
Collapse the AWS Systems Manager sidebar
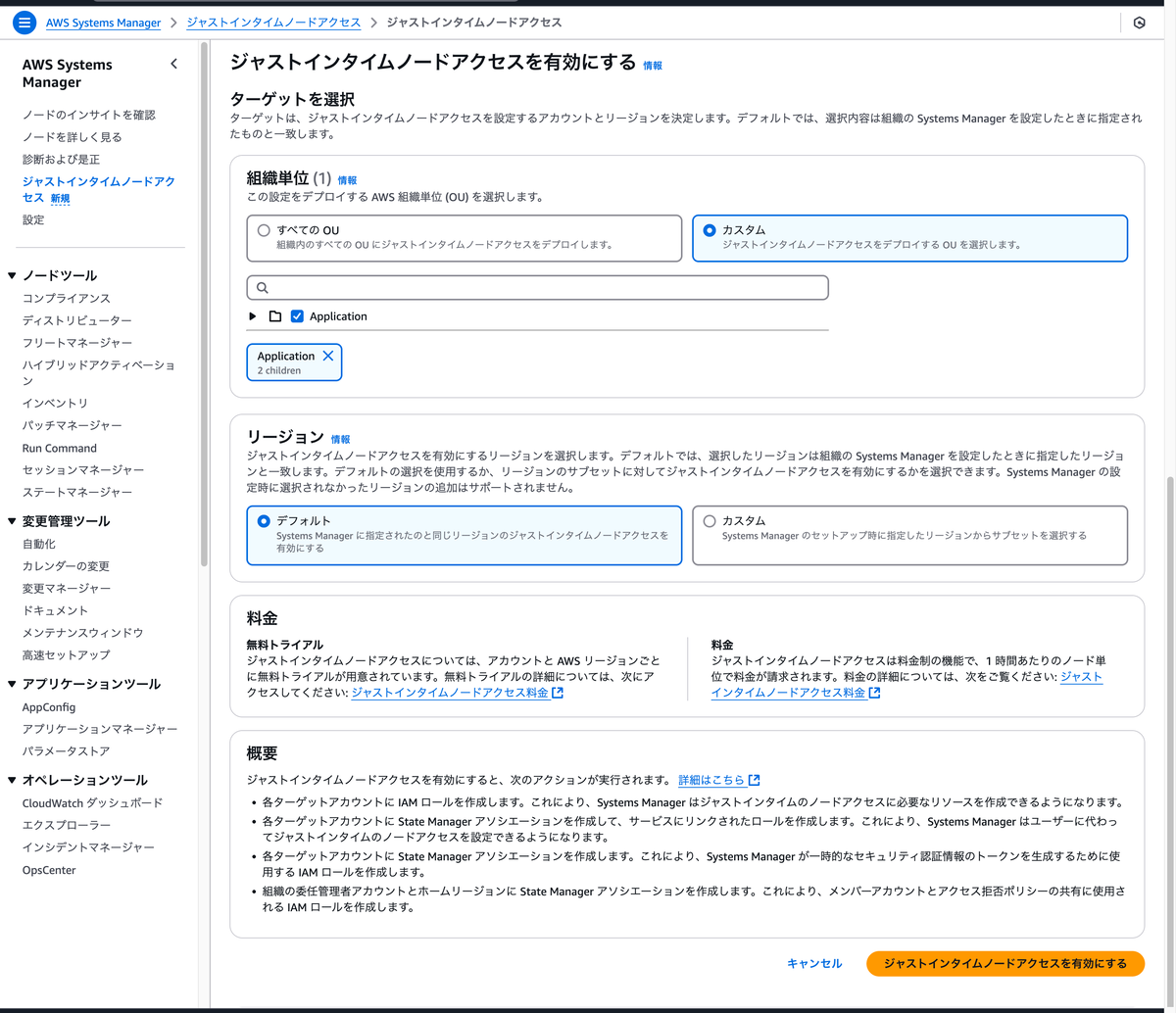(x=174, y=64)
